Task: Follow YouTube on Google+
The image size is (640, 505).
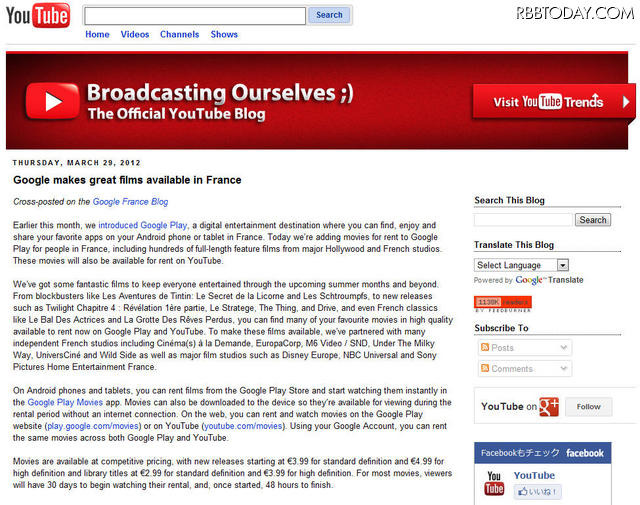Action: [x=588, y=407]
